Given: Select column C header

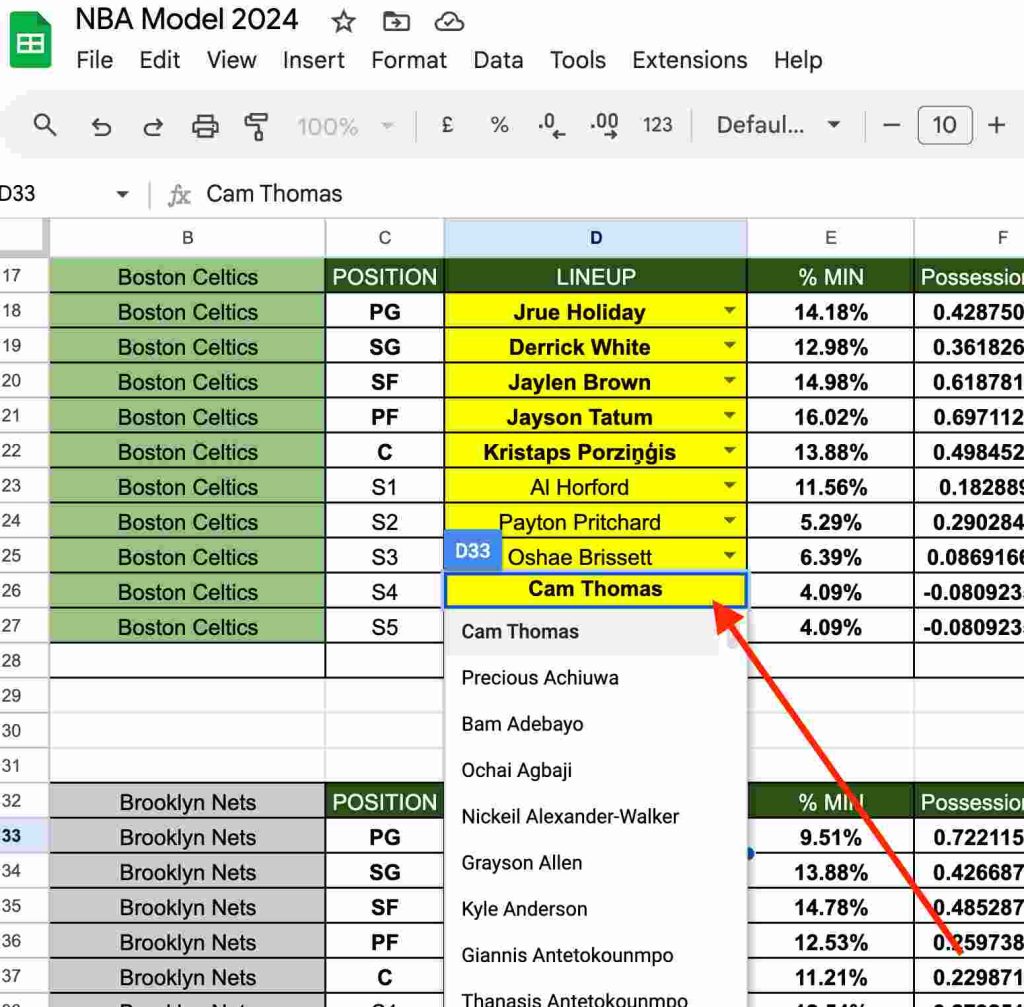Looking at the screenshot, I should point(385,238).
